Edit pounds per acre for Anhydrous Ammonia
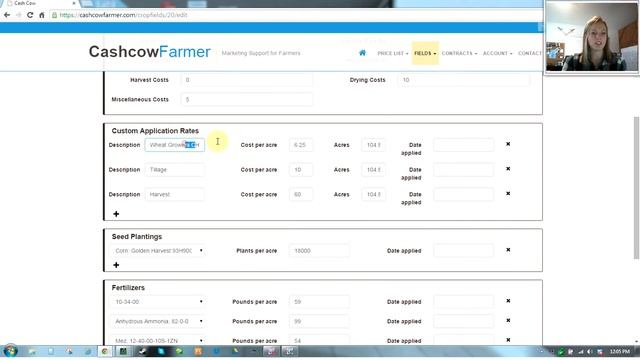The width and height of the screenshot is (640, 360). point(319,321)
